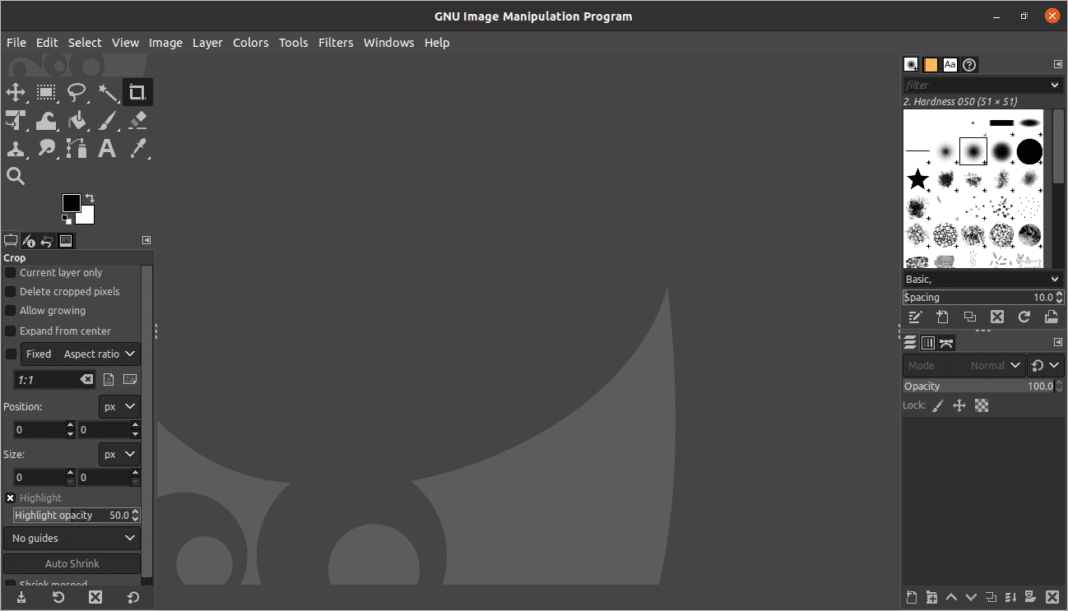Image resolution: width=1068 pixels, height=611 pixels.
Task: Pick the Text tool
Action: pos(107,148)
